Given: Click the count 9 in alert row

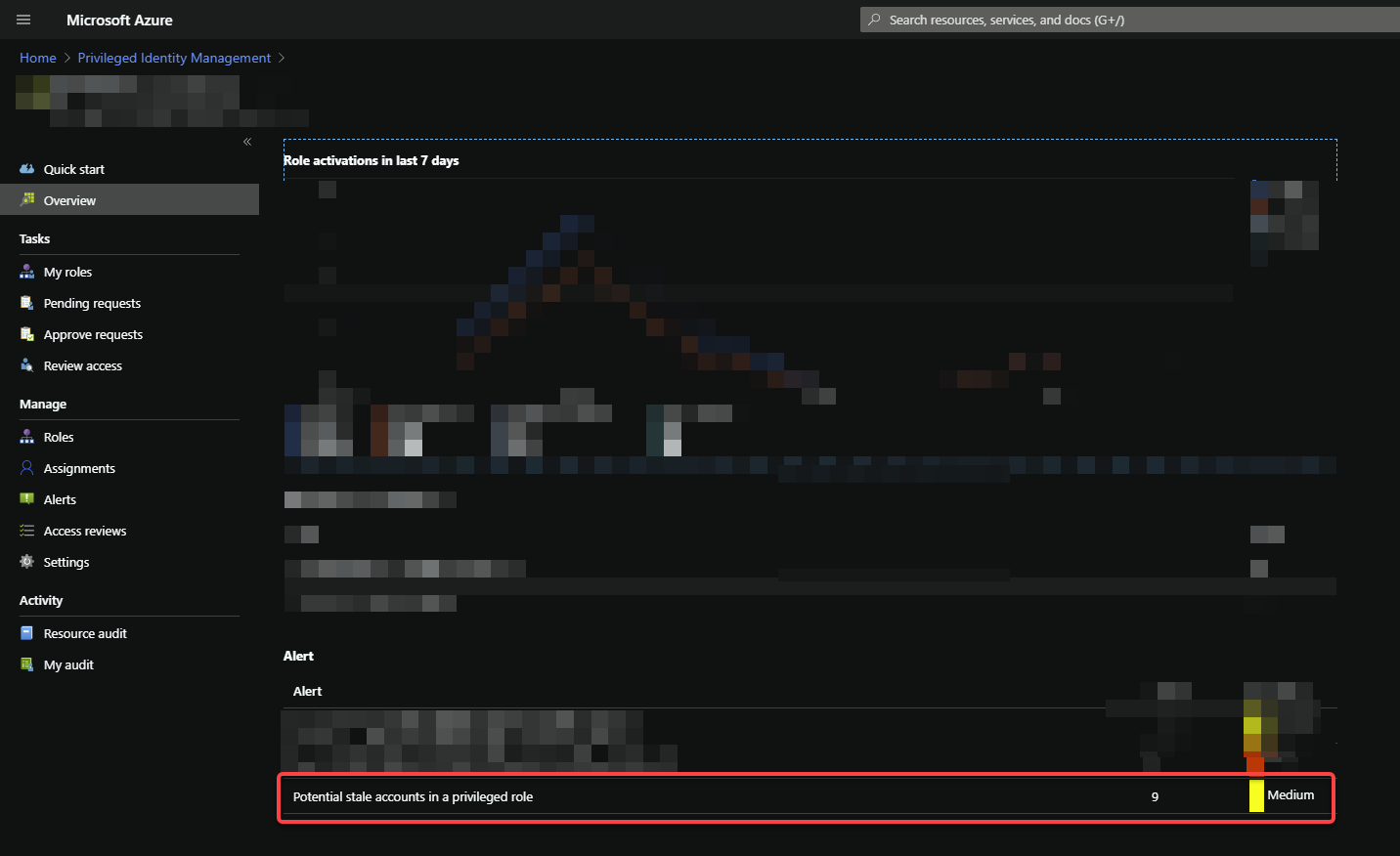Looking at the screenshot, I should tap(1155, 796).
